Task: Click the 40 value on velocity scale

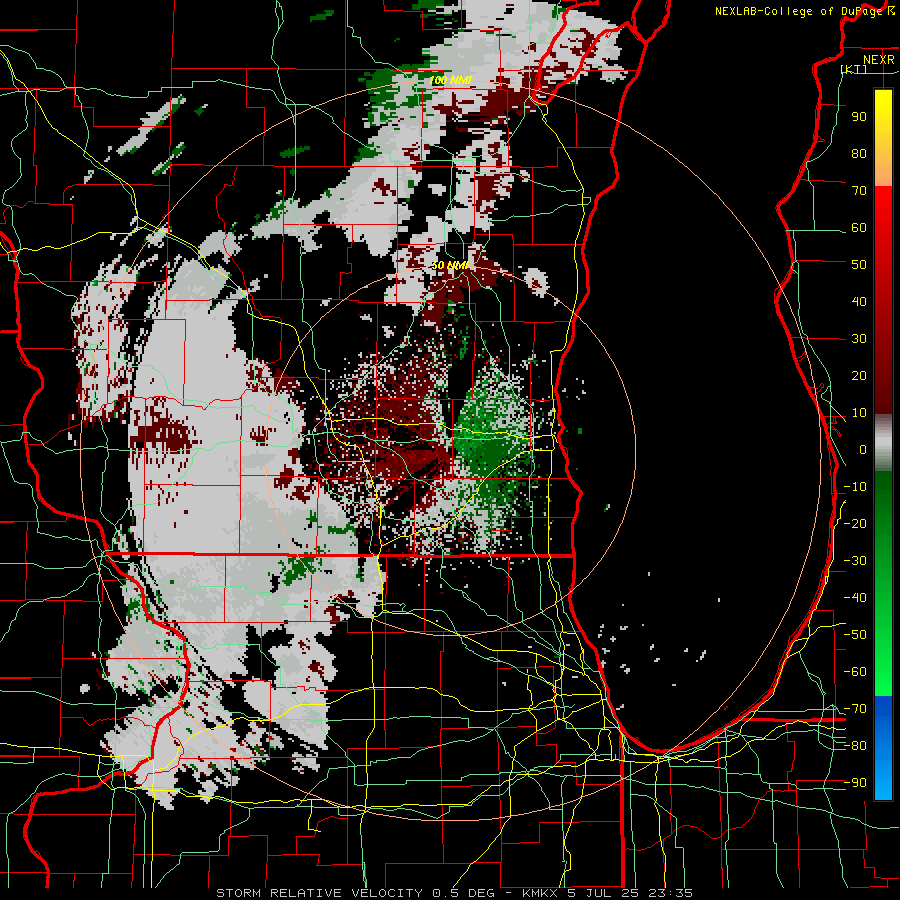Action: coord(859,302)
